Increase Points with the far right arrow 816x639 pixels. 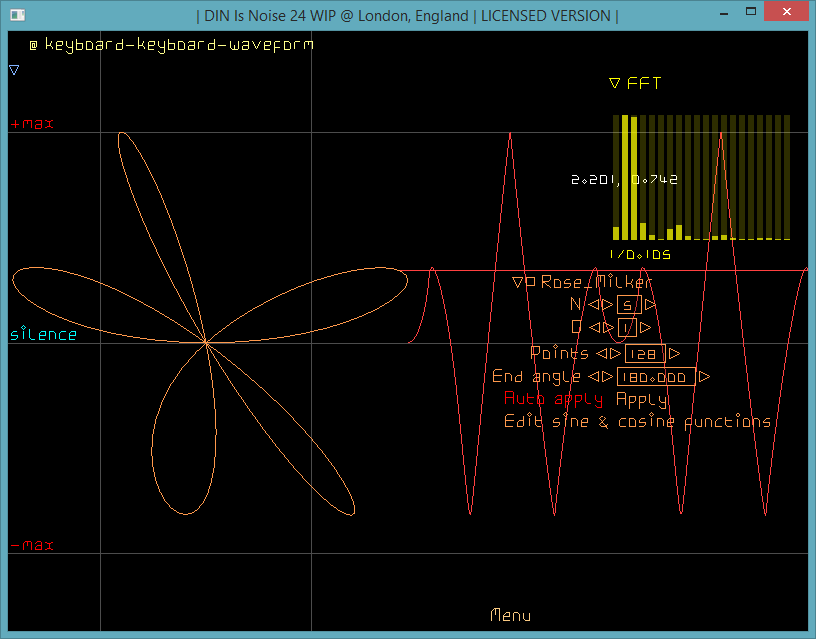pyautogui.click(x=675, y=353)
